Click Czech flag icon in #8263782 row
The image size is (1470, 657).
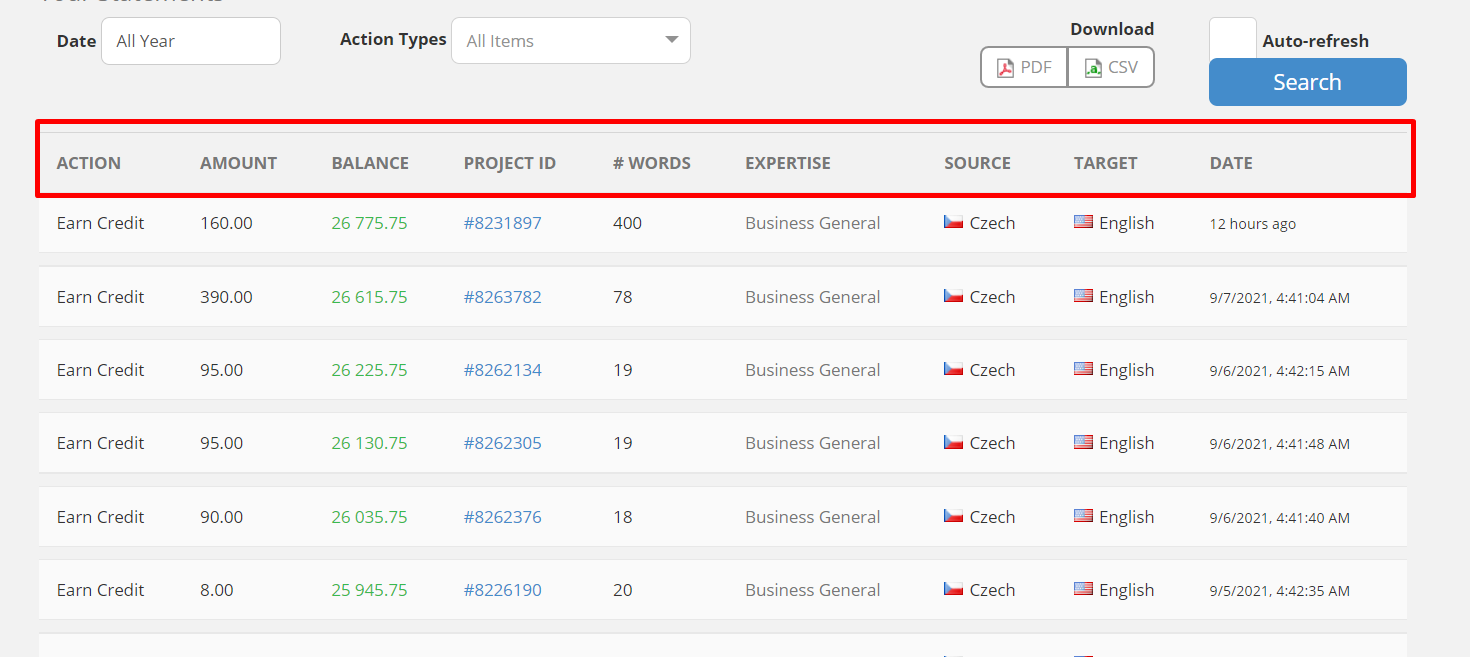pyautogui.click(x=953, y=296)
